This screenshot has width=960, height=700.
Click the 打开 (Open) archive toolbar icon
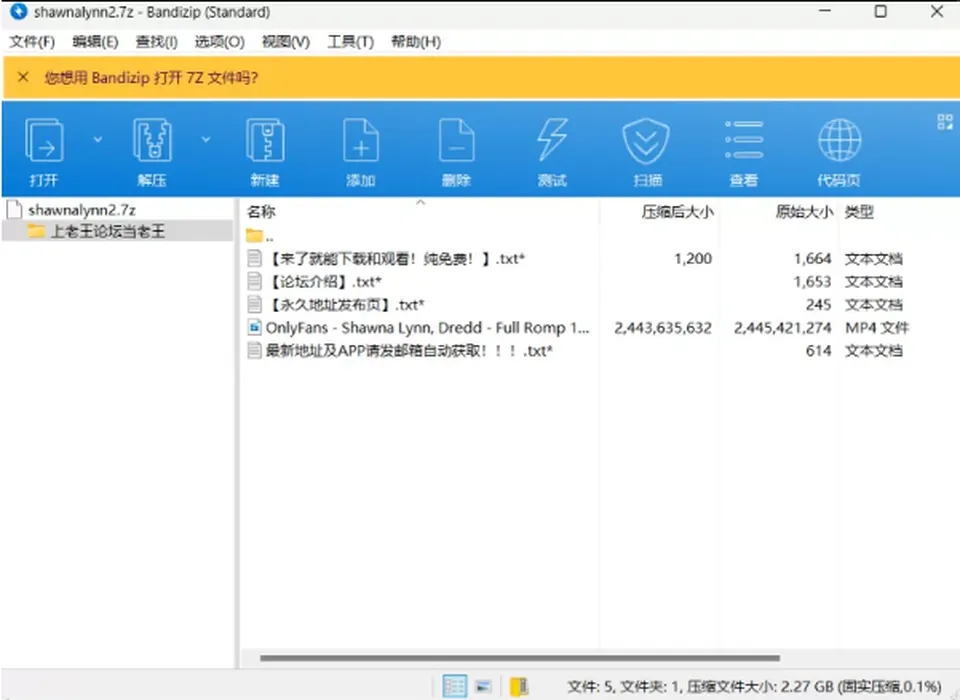click(44, 140)
